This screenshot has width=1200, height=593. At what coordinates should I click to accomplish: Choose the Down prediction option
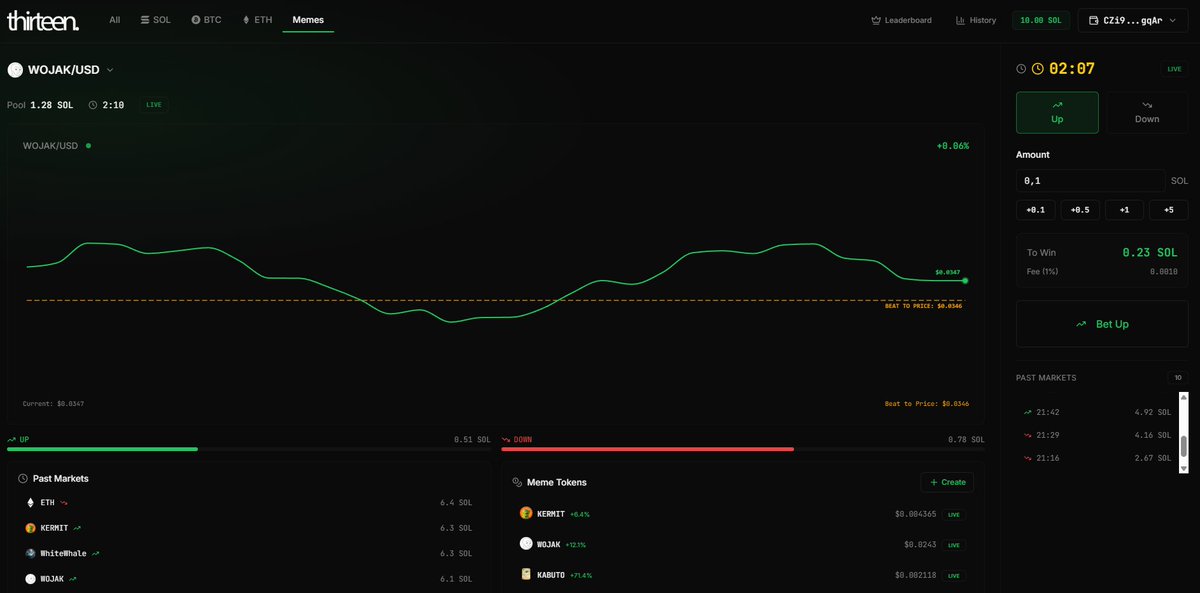click(x=1147, y=112)
